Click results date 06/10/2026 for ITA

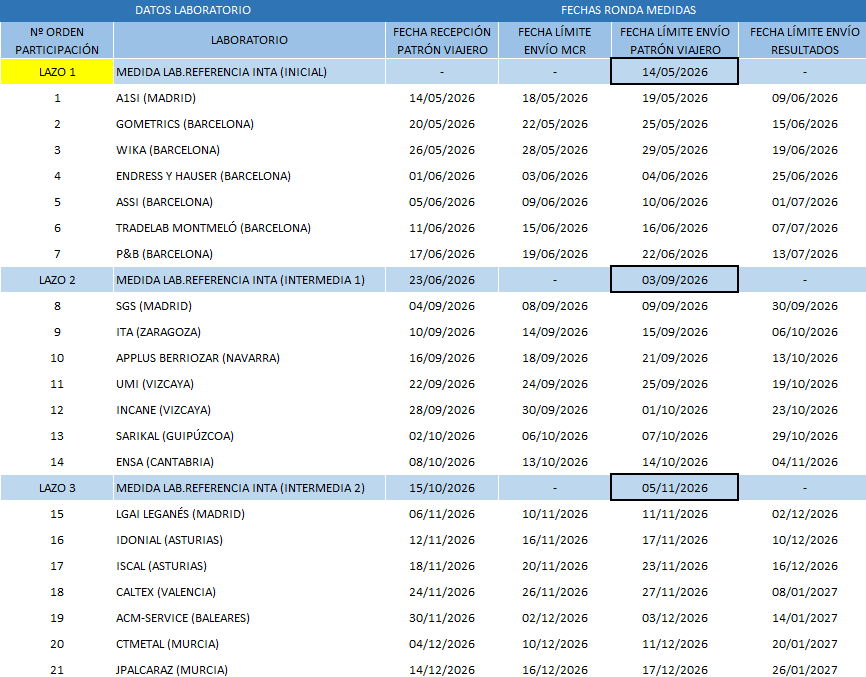(804, 332)
